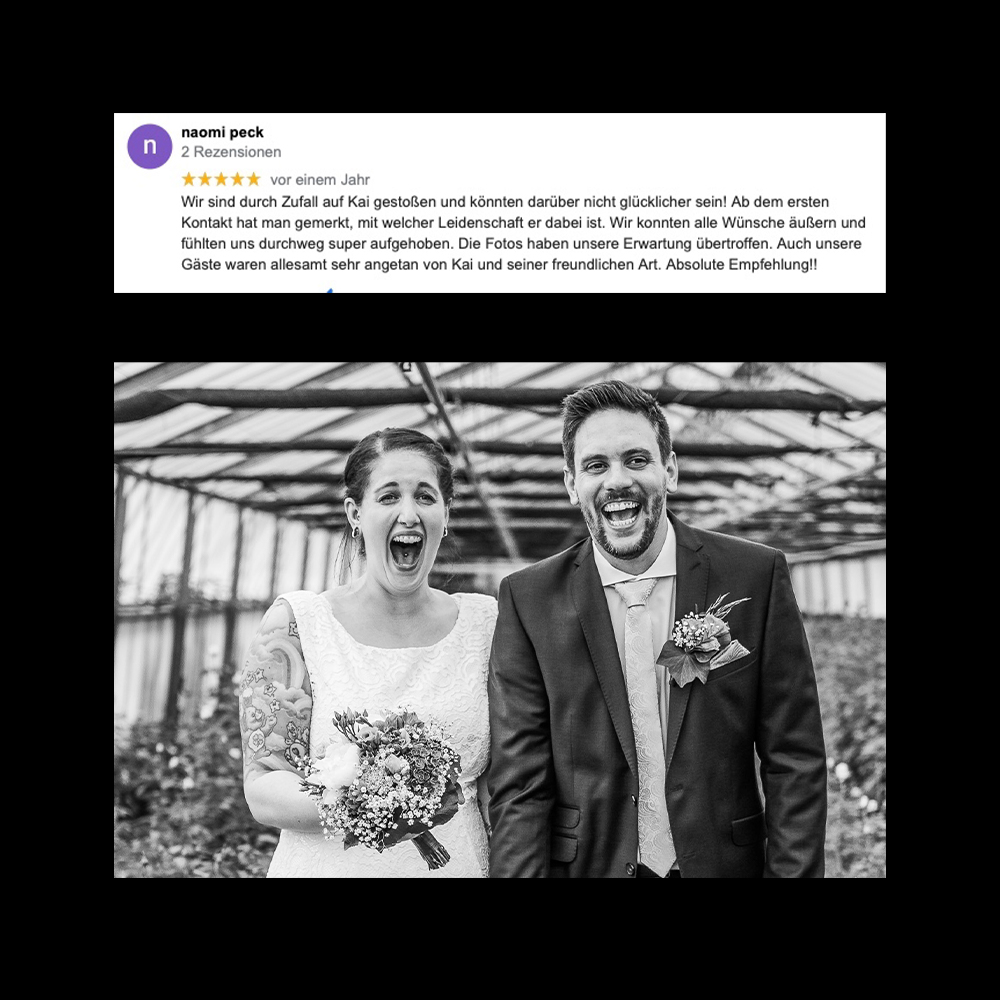Select the third gold rating star

221,179
